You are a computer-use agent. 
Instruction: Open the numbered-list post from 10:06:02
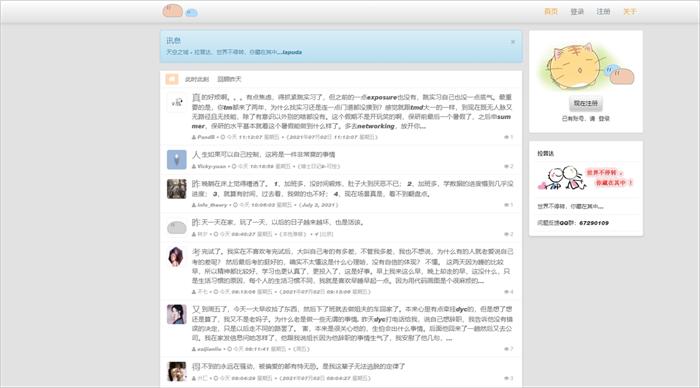[352, 188]
